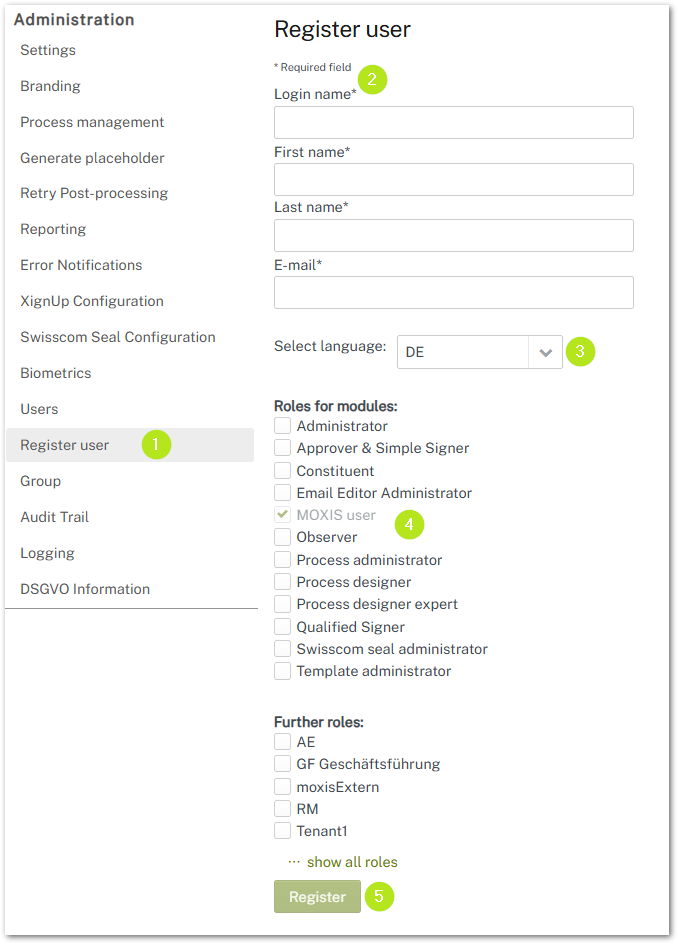678x944 pixels.
Task: Go to Branding in Administration menu
Action: pyautogui.click(x=50, y=86)
